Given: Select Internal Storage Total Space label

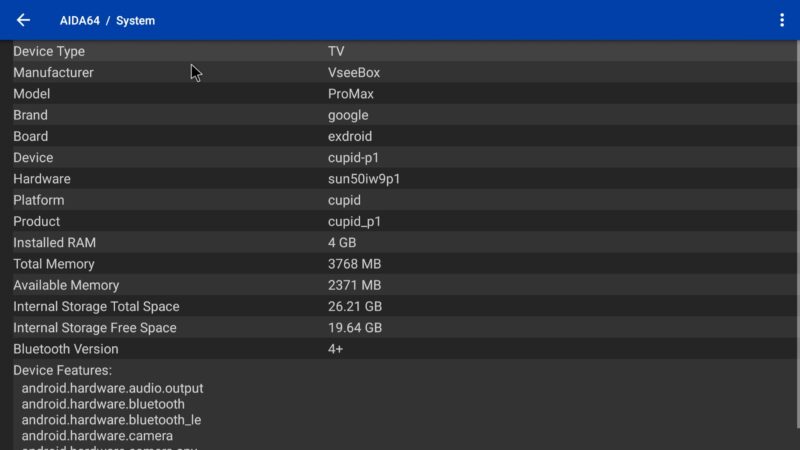Looking at the screenshot, I should [96, 307].
